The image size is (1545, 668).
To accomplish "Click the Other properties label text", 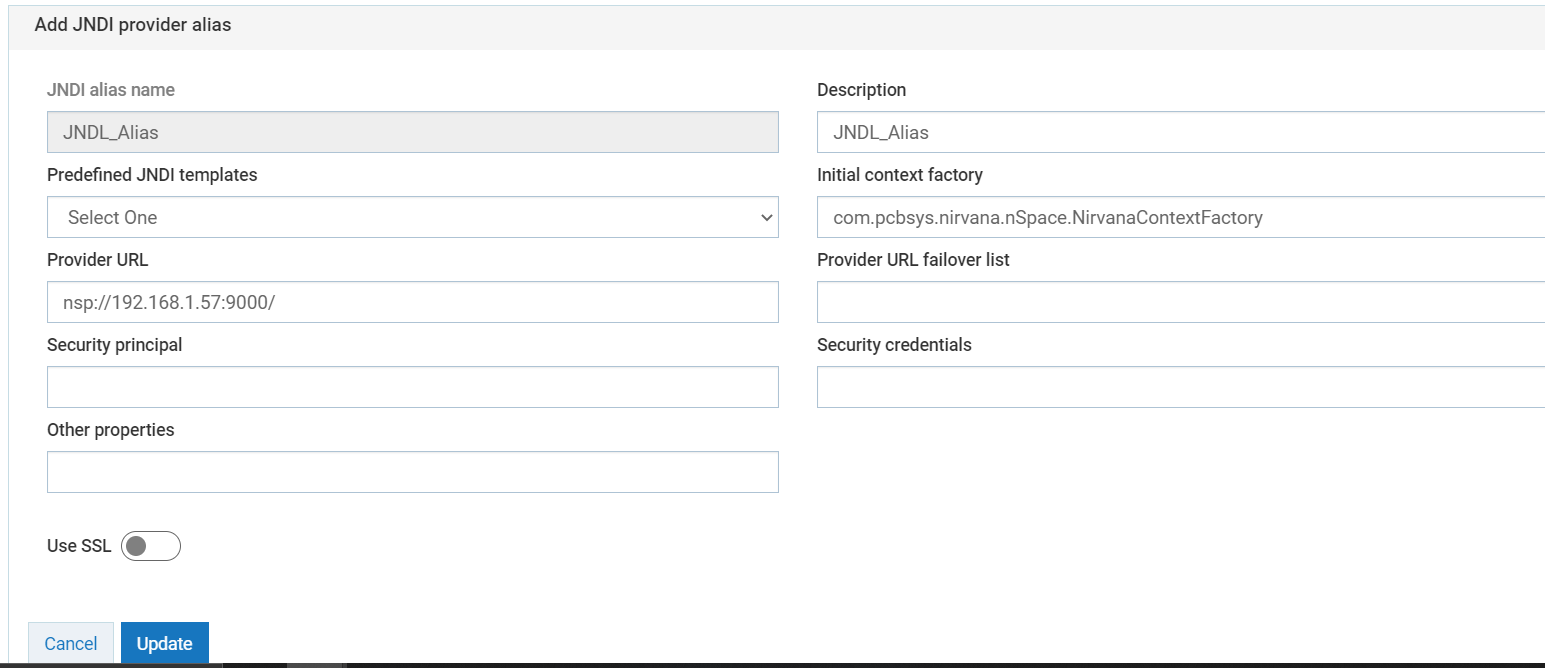I will coord(110,430).
